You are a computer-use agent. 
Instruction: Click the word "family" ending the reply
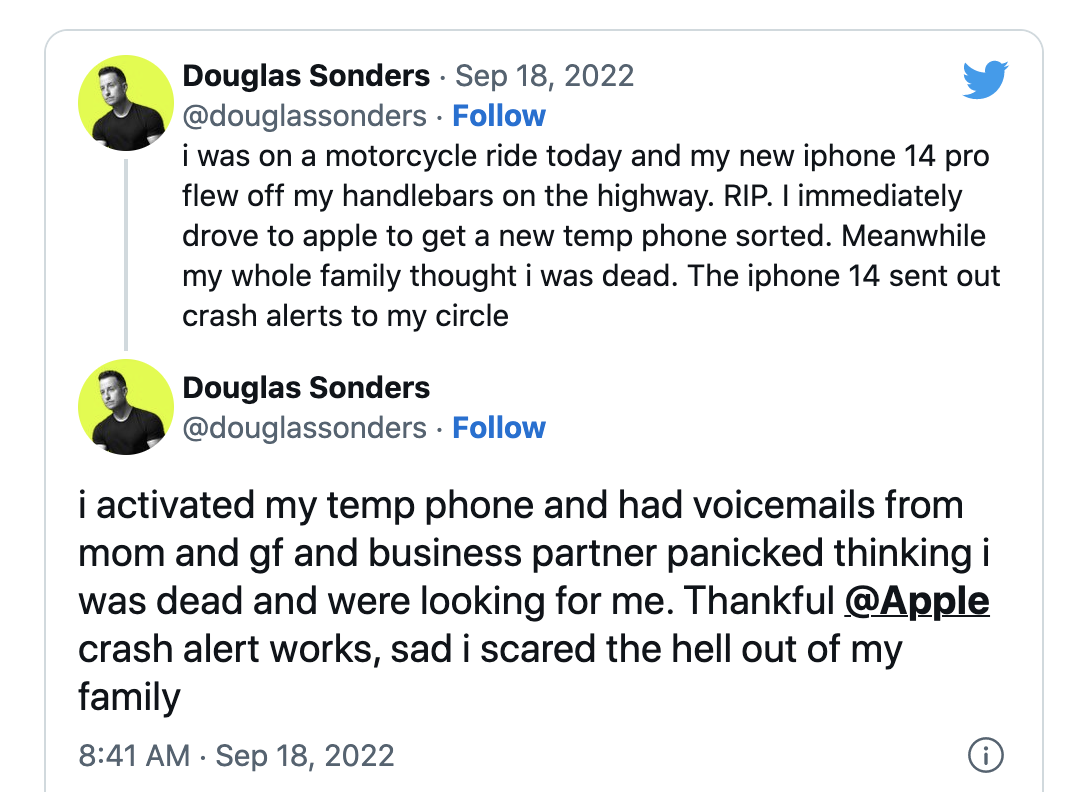click(129, 698)
